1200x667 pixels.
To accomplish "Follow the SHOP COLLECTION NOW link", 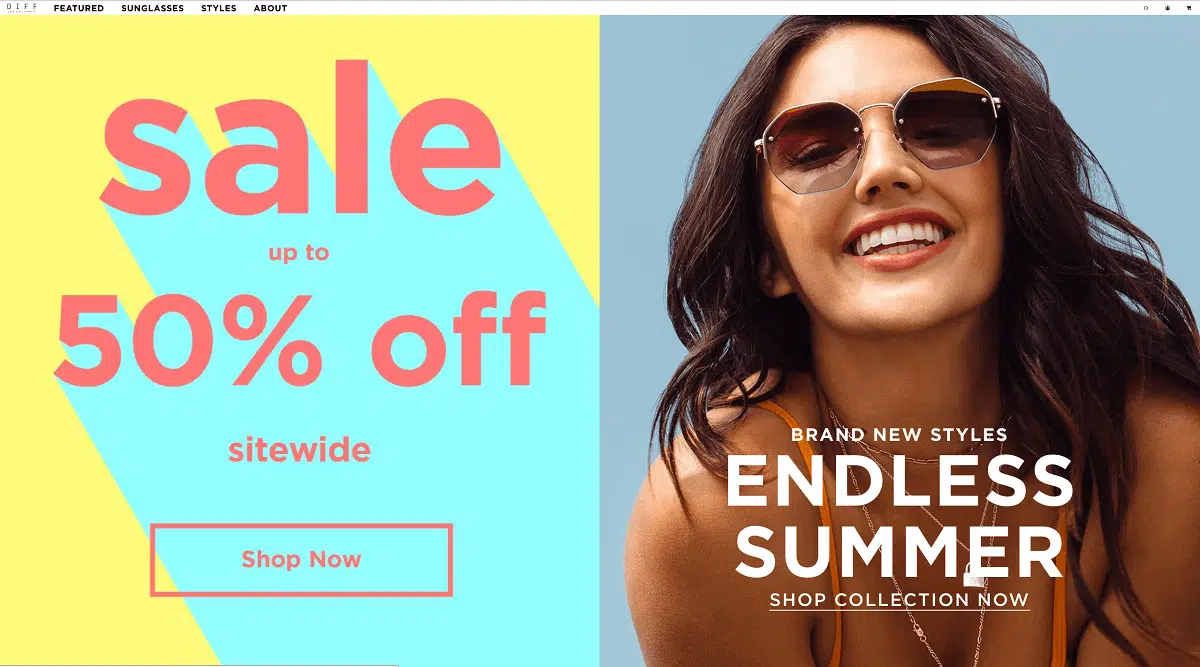I will [x=899, y=600].
